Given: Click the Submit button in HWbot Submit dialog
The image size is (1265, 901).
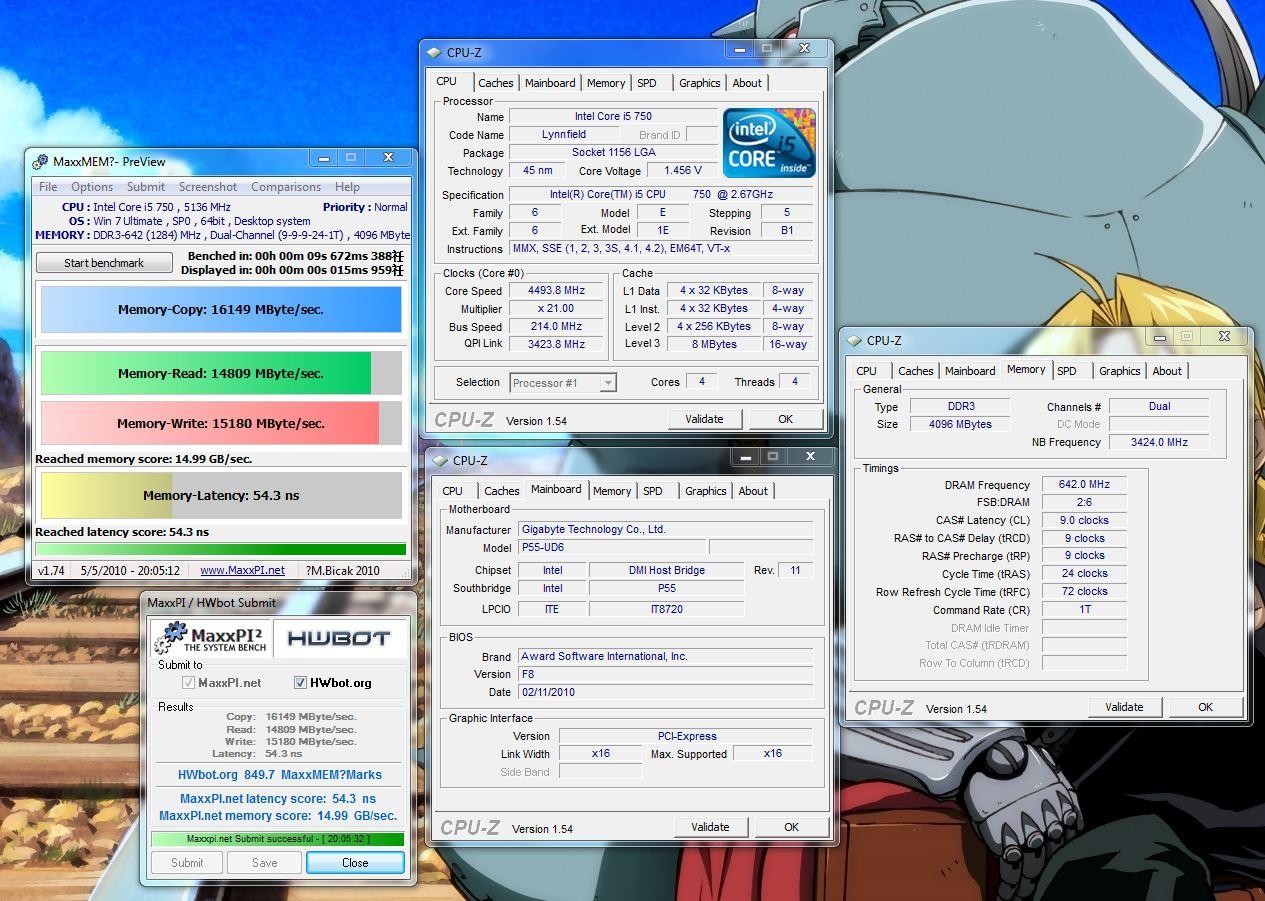Looking at the screenshot, I should (187, 863).
